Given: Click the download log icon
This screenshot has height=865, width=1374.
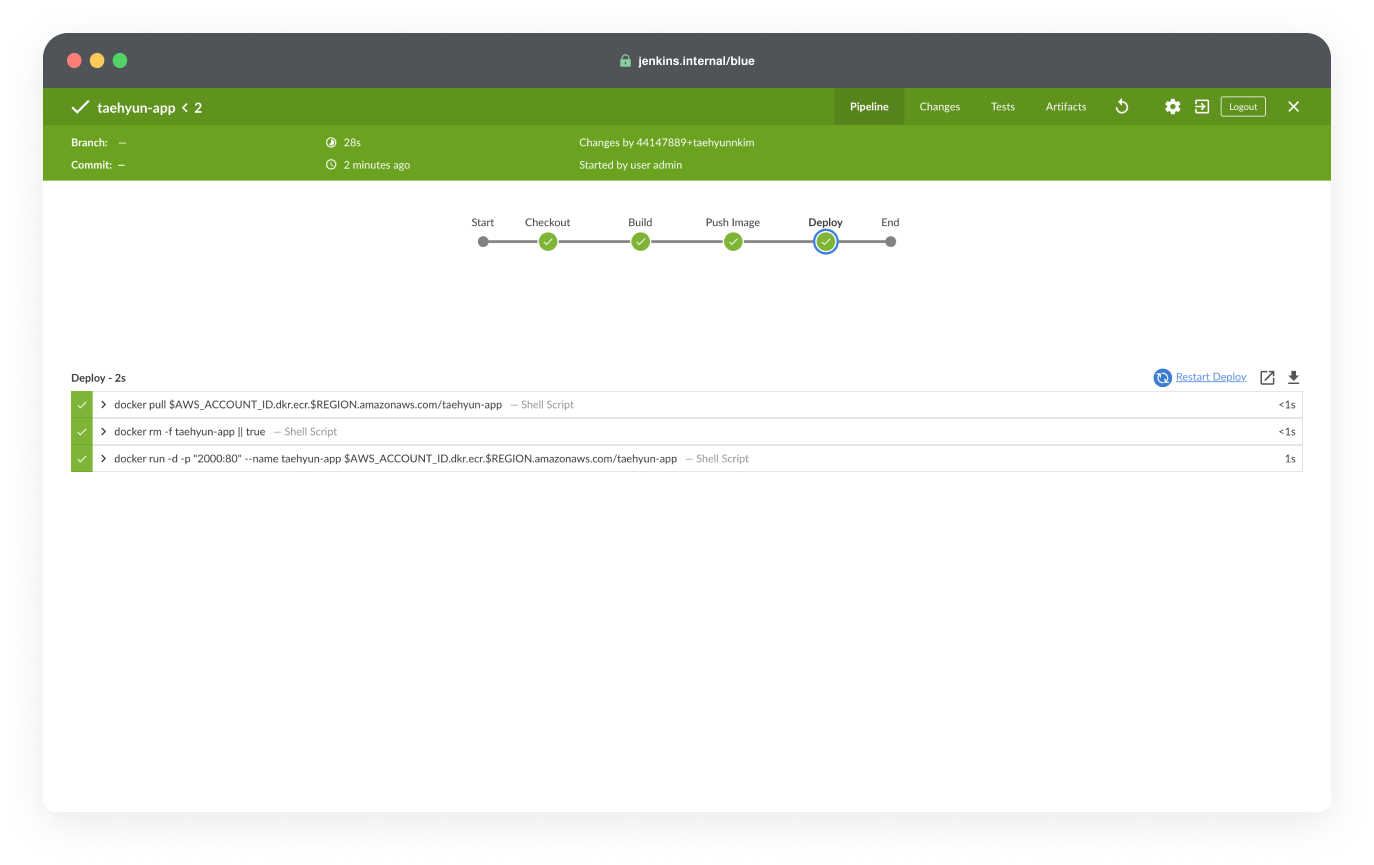Looking at the screenshot, I should [1293, 377].
